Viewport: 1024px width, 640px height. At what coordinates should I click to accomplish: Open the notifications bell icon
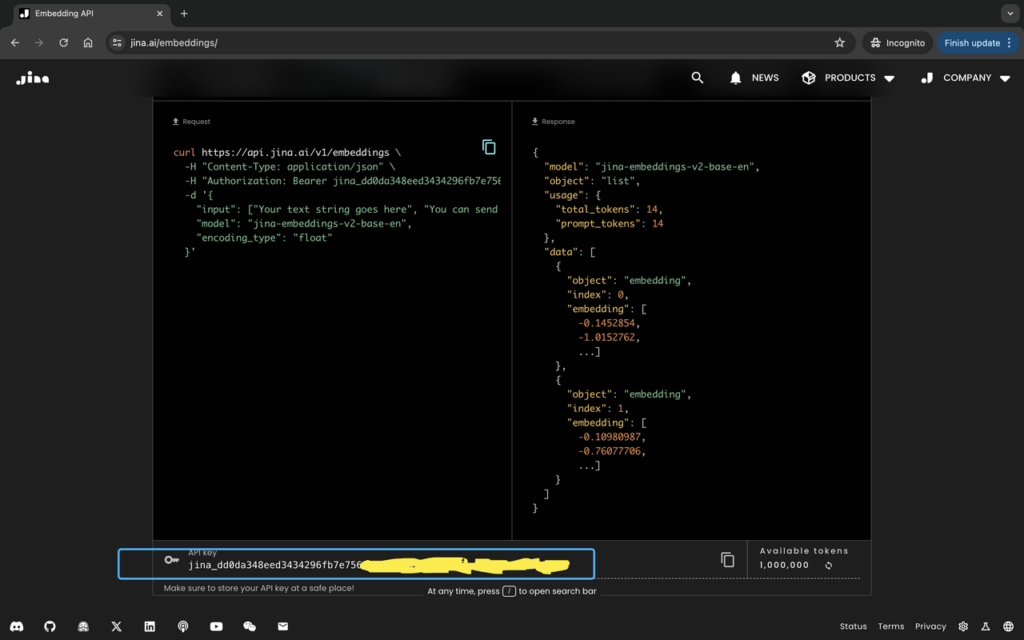tap(736, 77)
